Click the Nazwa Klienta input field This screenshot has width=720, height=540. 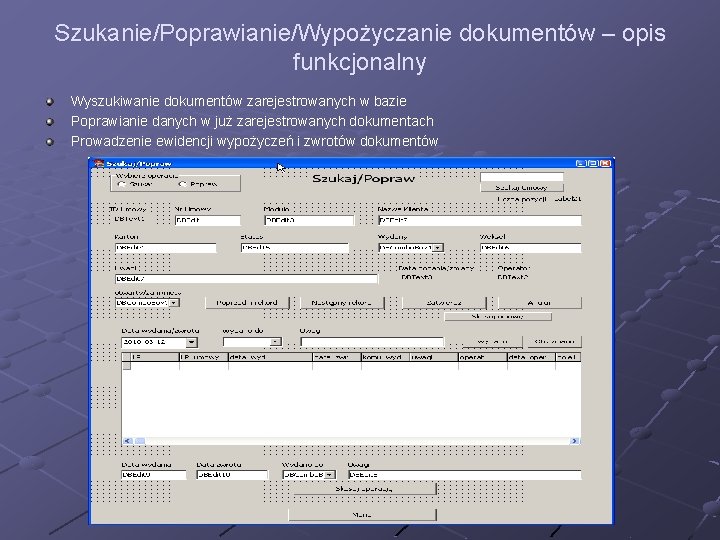[x=480, y=220]
